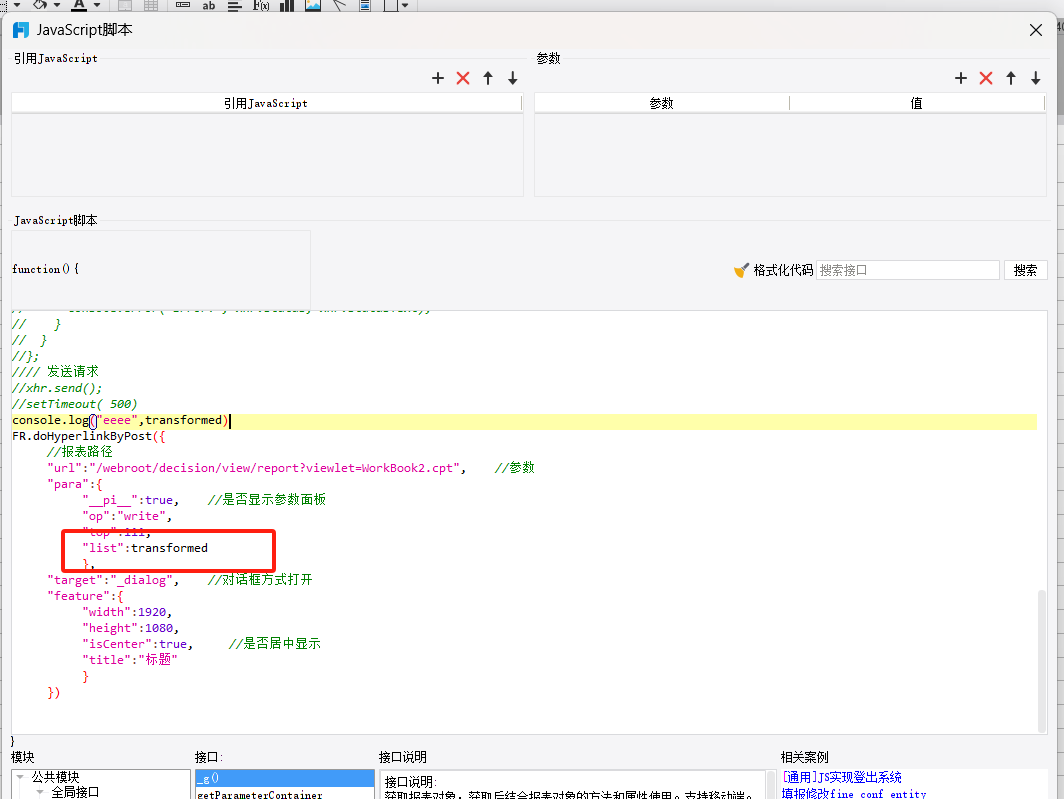Insert a chart via toolbar bar-chart icon
1064x799 pixels.
tap(287, 5)
